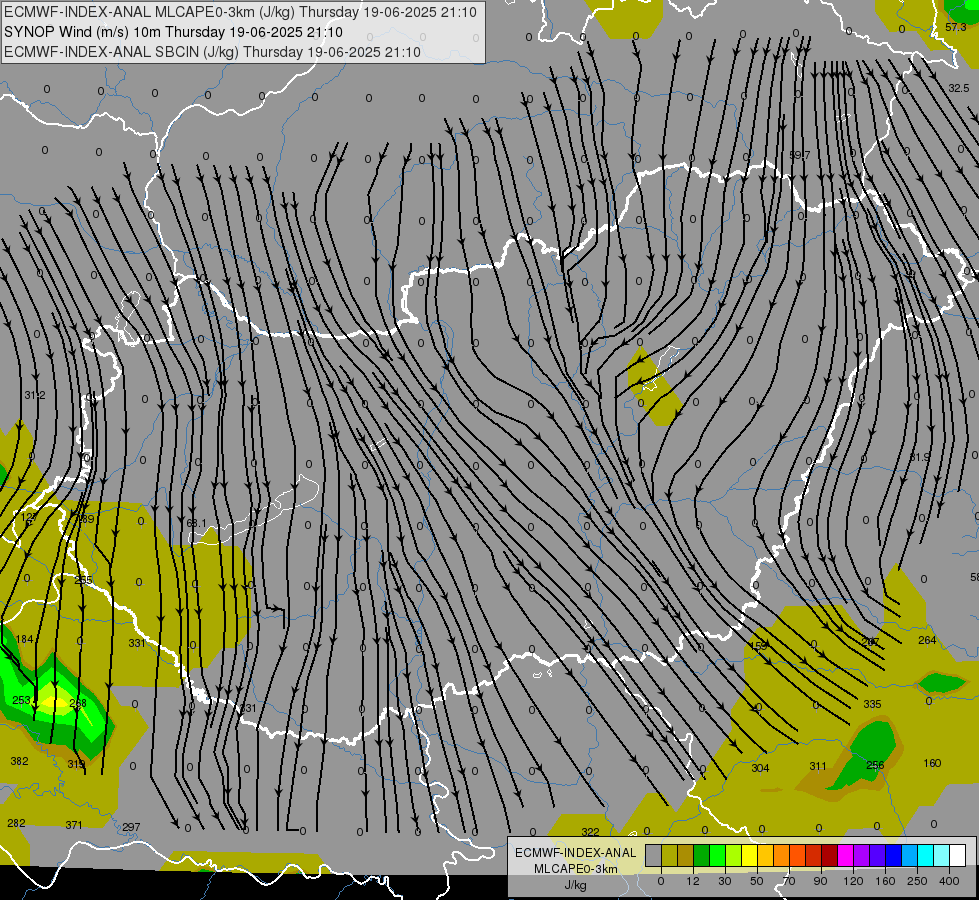Viewport: 979px width, 900px height.
Task: Click the 57.3 value at top right
Action: click(x=955, y=27)
